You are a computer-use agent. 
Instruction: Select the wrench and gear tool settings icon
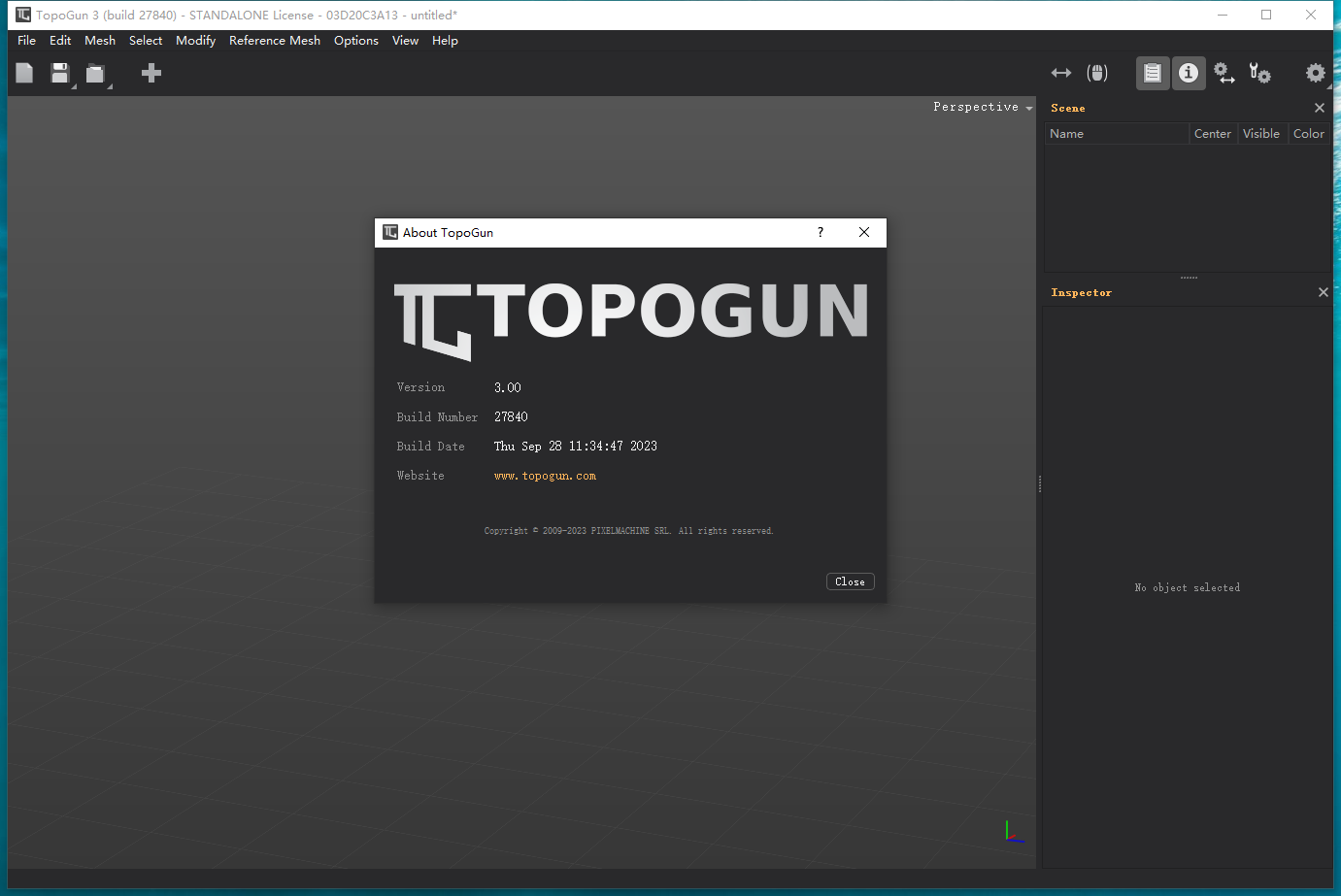tap(1259, 73)
